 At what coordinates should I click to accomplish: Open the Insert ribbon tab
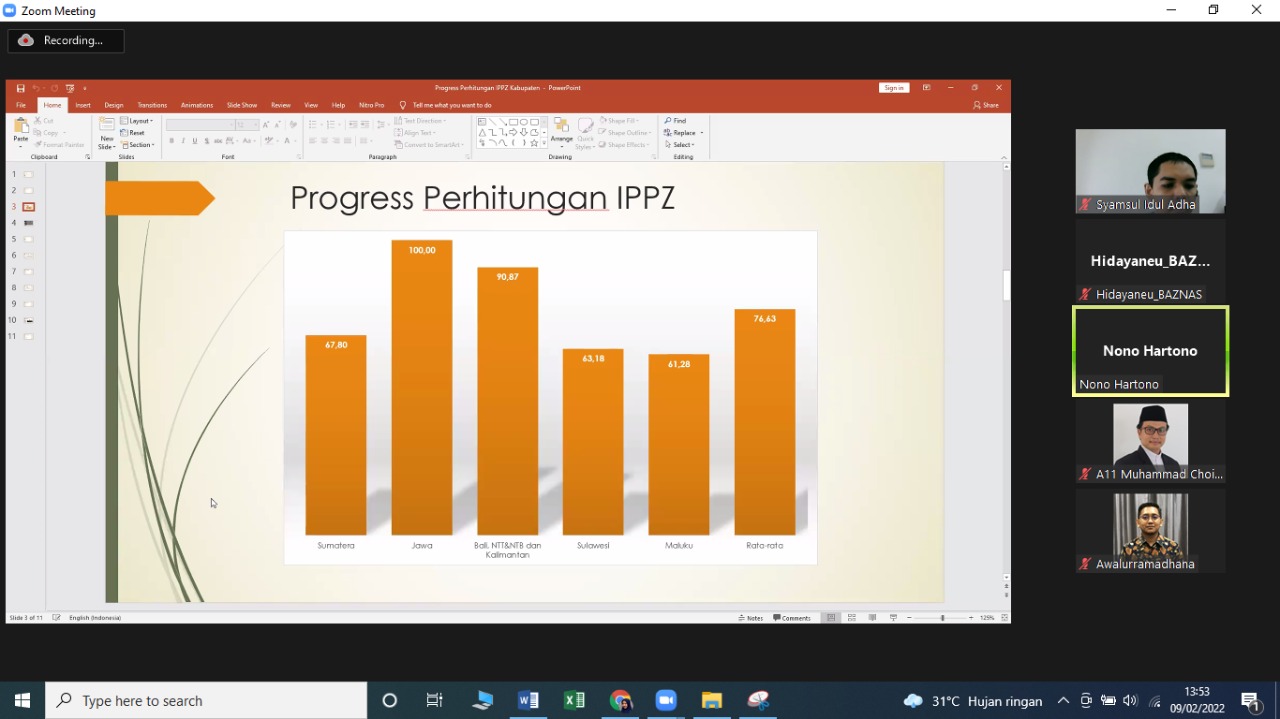83,105
